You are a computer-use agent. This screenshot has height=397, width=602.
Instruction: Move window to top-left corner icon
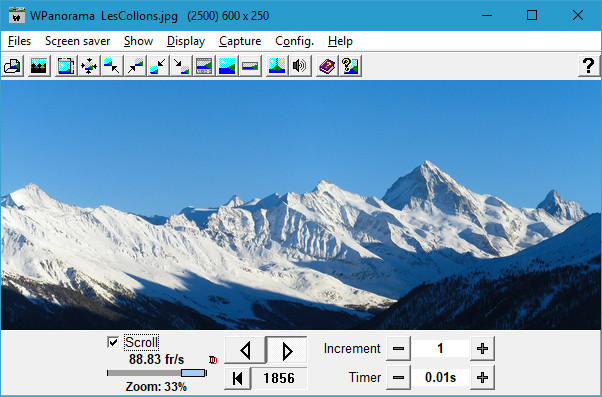click(112, 66)
